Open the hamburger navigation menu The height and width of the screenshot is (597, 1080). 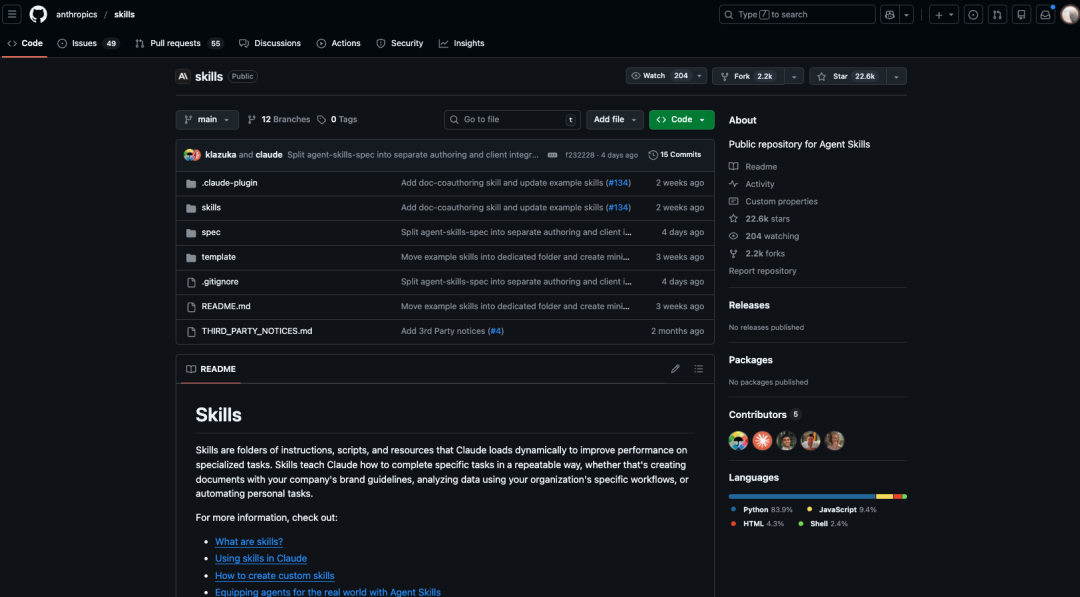pos(12,14)
